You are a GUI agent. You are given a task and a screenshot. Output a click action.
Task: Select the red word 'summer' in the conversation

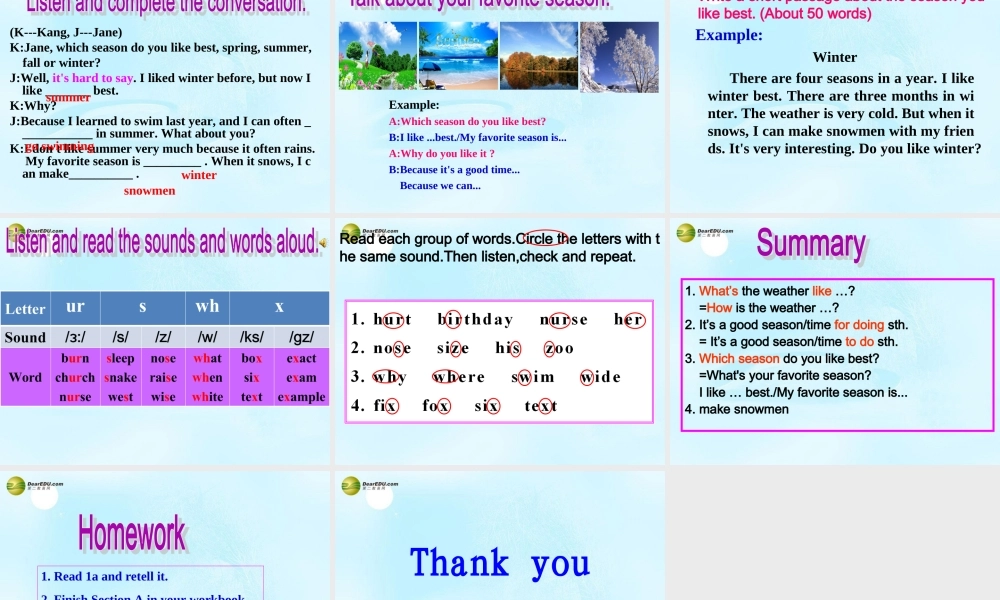click(x=67, y=97)
